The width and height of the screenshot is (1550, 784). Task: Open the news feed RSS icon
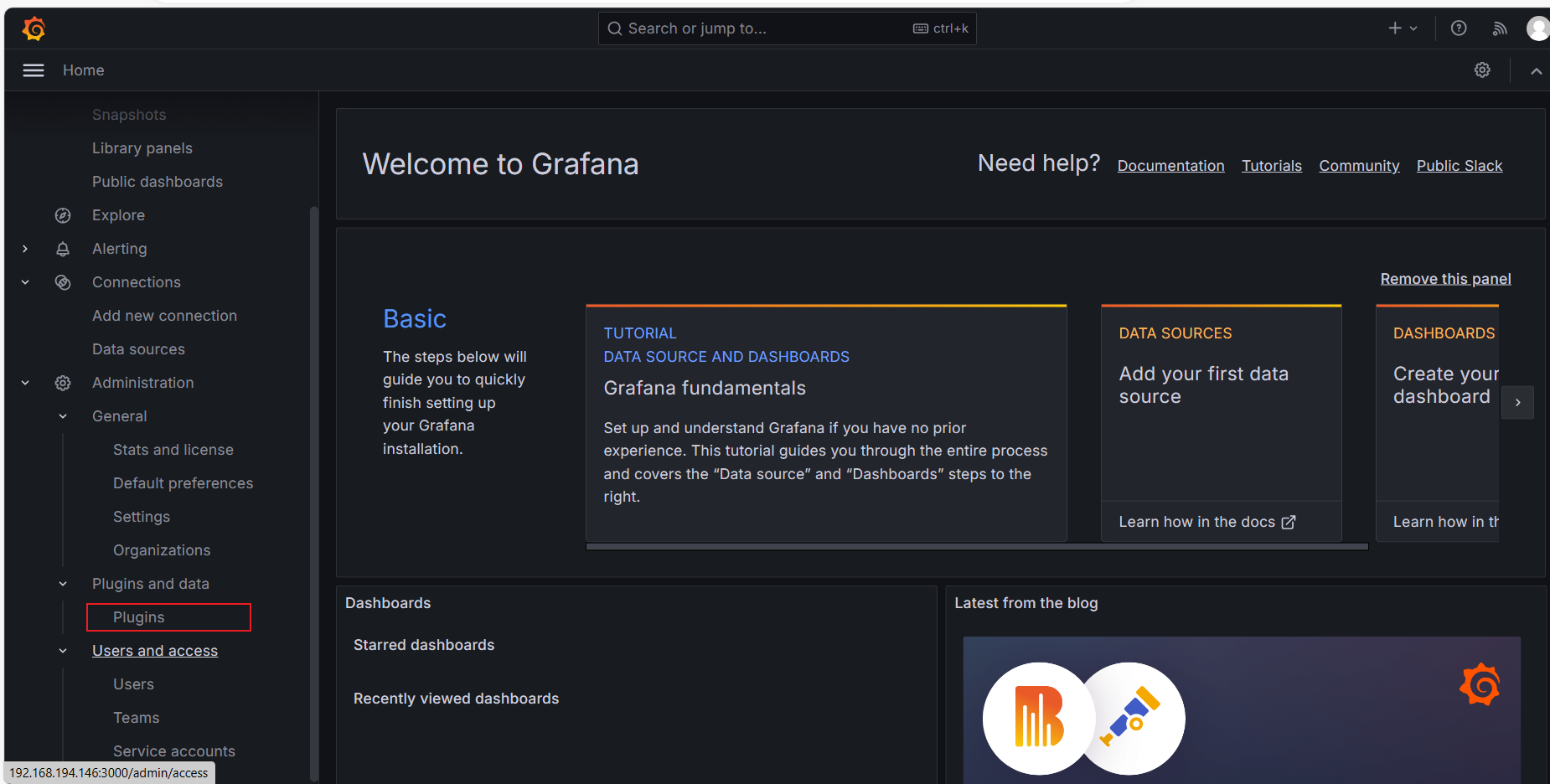[x=1500, y=28]
